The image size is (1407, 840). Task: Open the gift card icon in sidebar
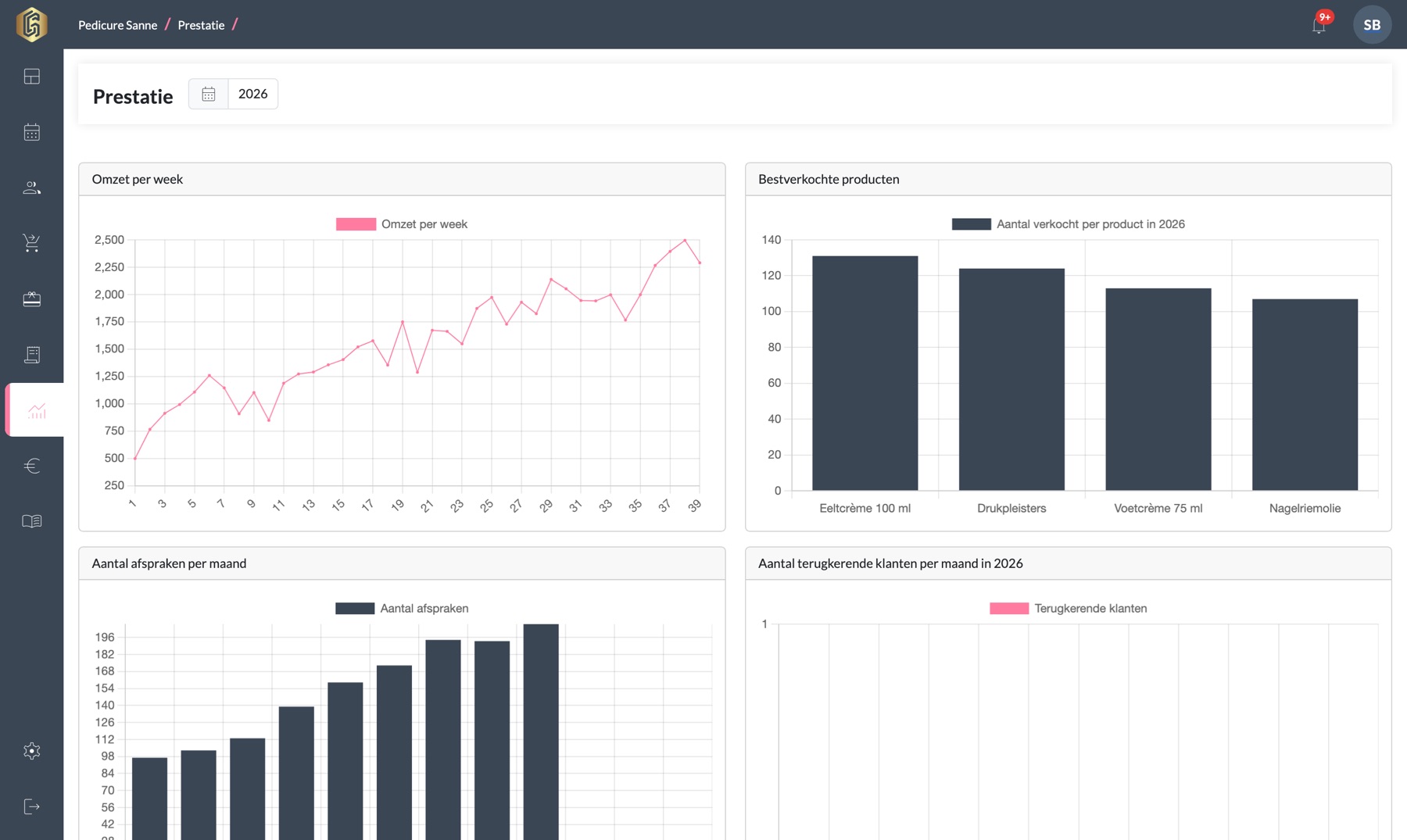[x=32, y=299]
